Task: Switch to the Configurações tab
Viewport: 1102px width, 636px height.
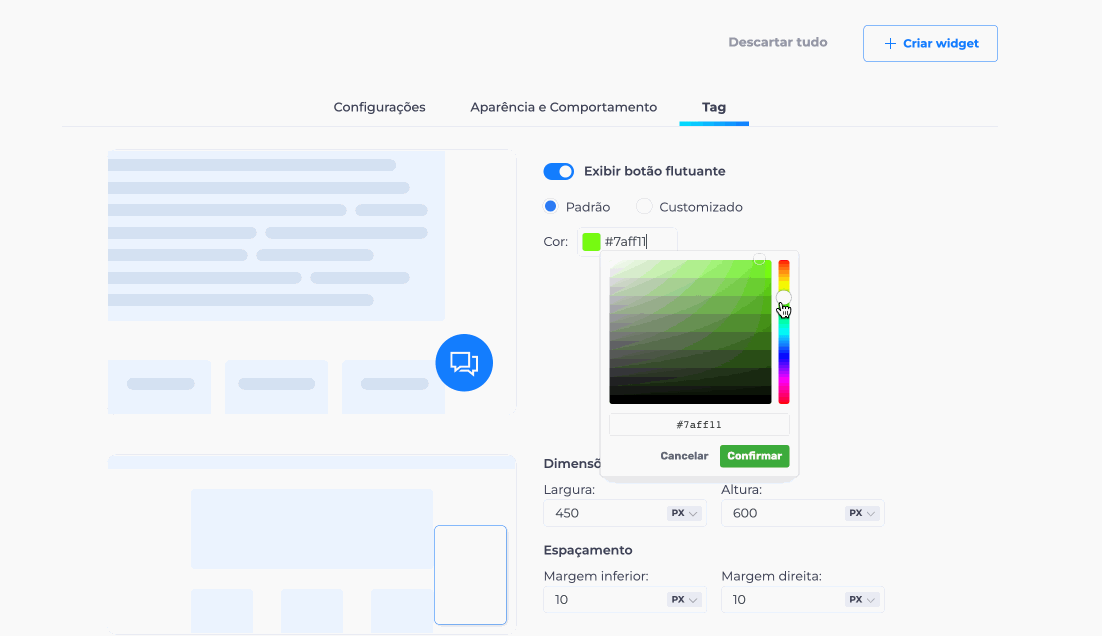Action: click(380, 107)
